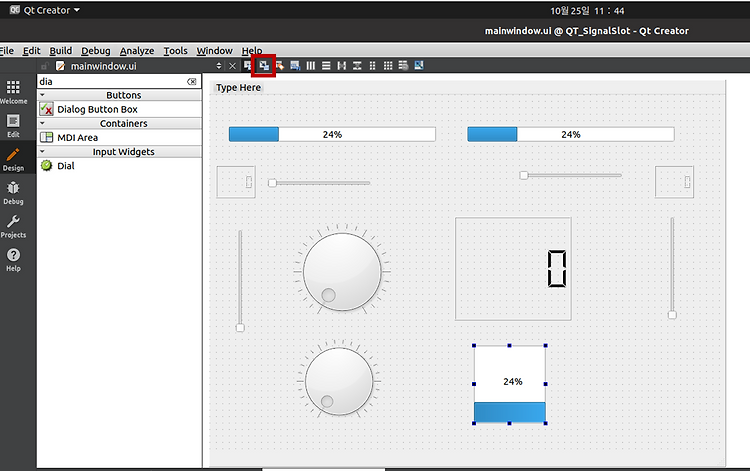Collapse the Buttons category

[x=42, y=95]
